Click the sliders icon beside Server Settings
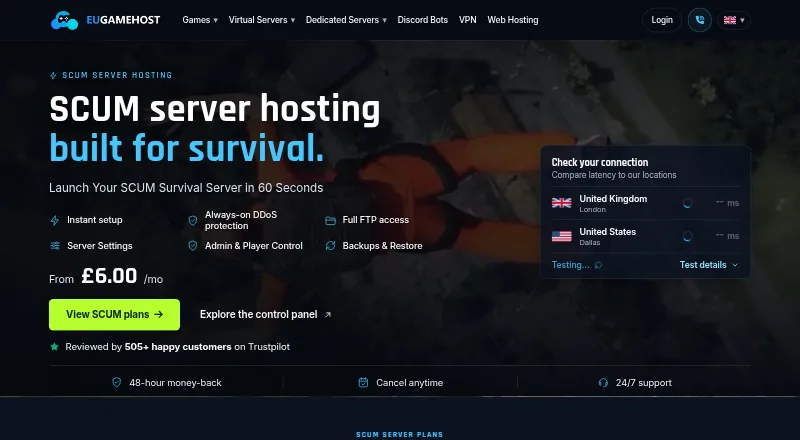Screen dimensions: 800x440 [55, 246]
